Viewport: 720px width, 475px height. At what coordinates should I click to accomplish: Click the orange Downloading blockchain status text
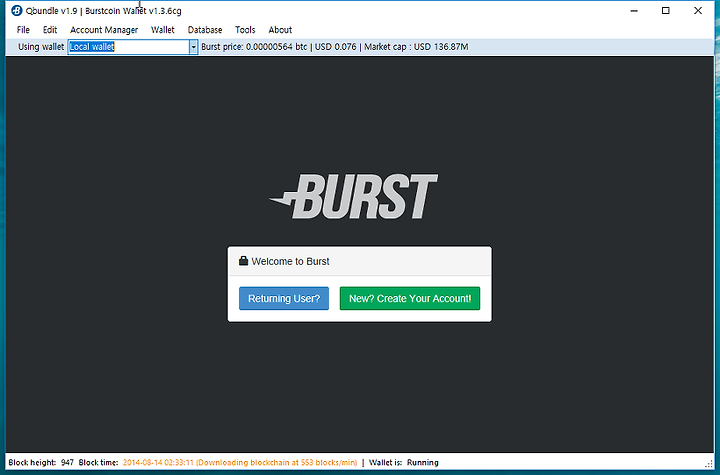click(240, 463)
